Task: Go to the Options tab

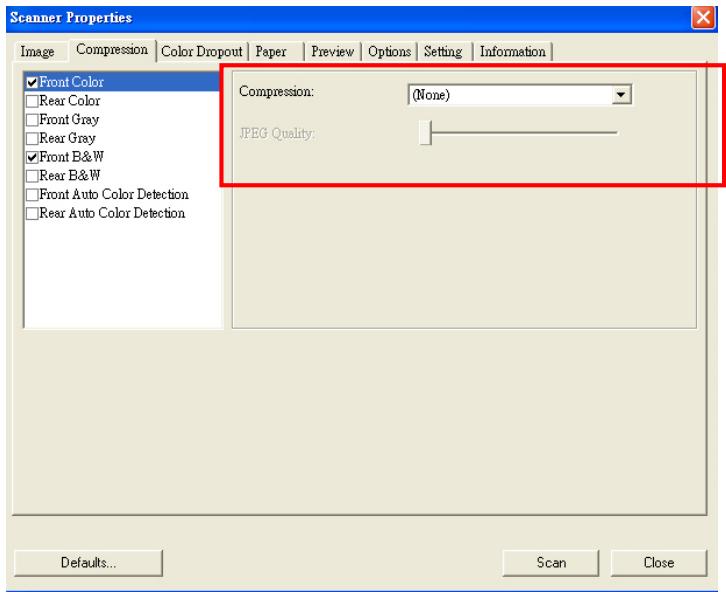Action: (x=390, y=52)
